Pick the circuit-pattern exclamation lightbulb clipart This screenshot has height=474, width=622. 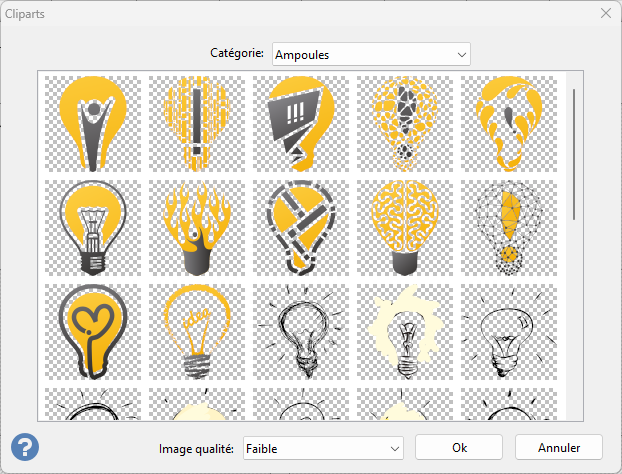[x=197, y=125]
